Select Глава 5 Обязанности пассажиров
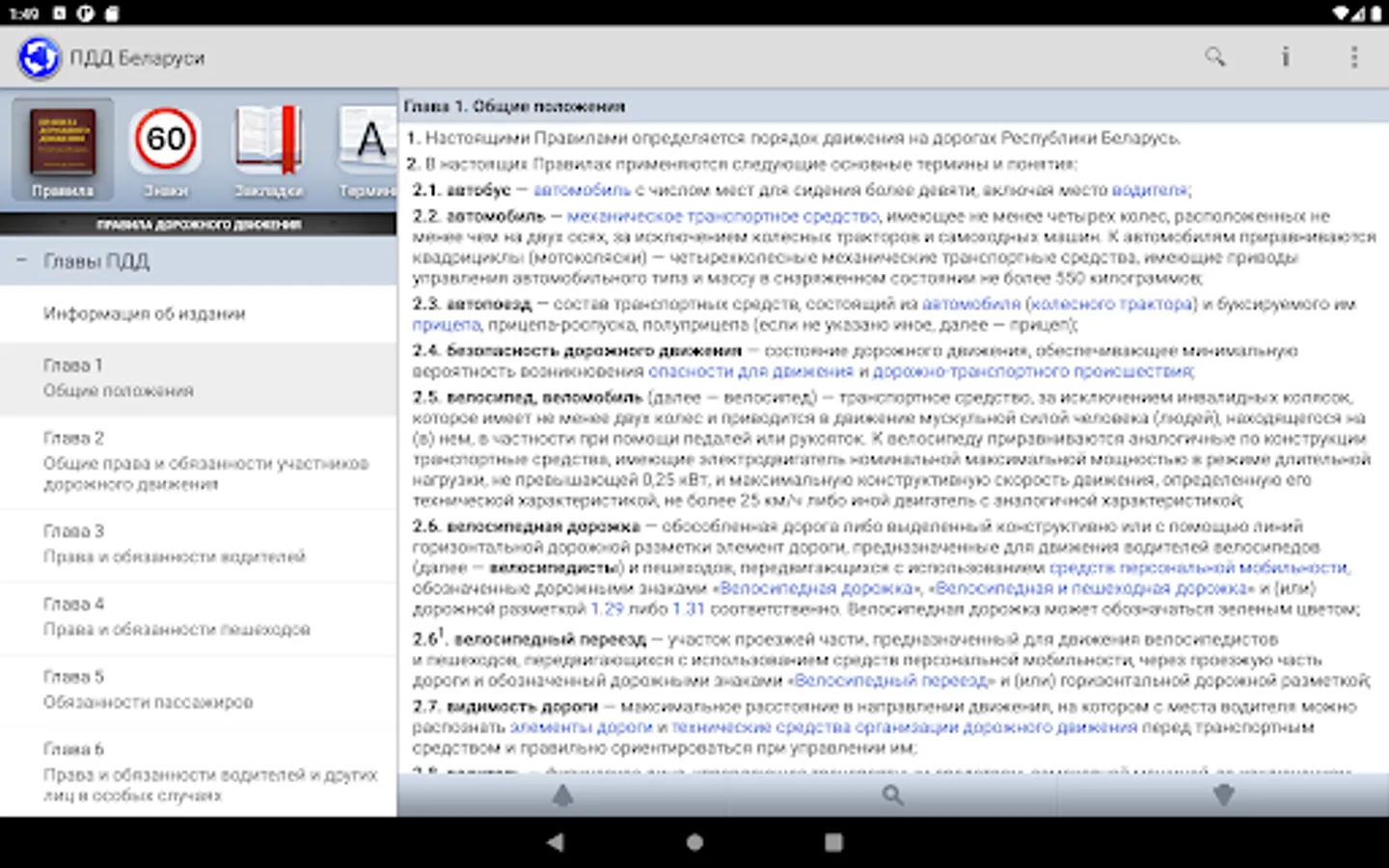The image size is (1389, 868). [198, 690]
